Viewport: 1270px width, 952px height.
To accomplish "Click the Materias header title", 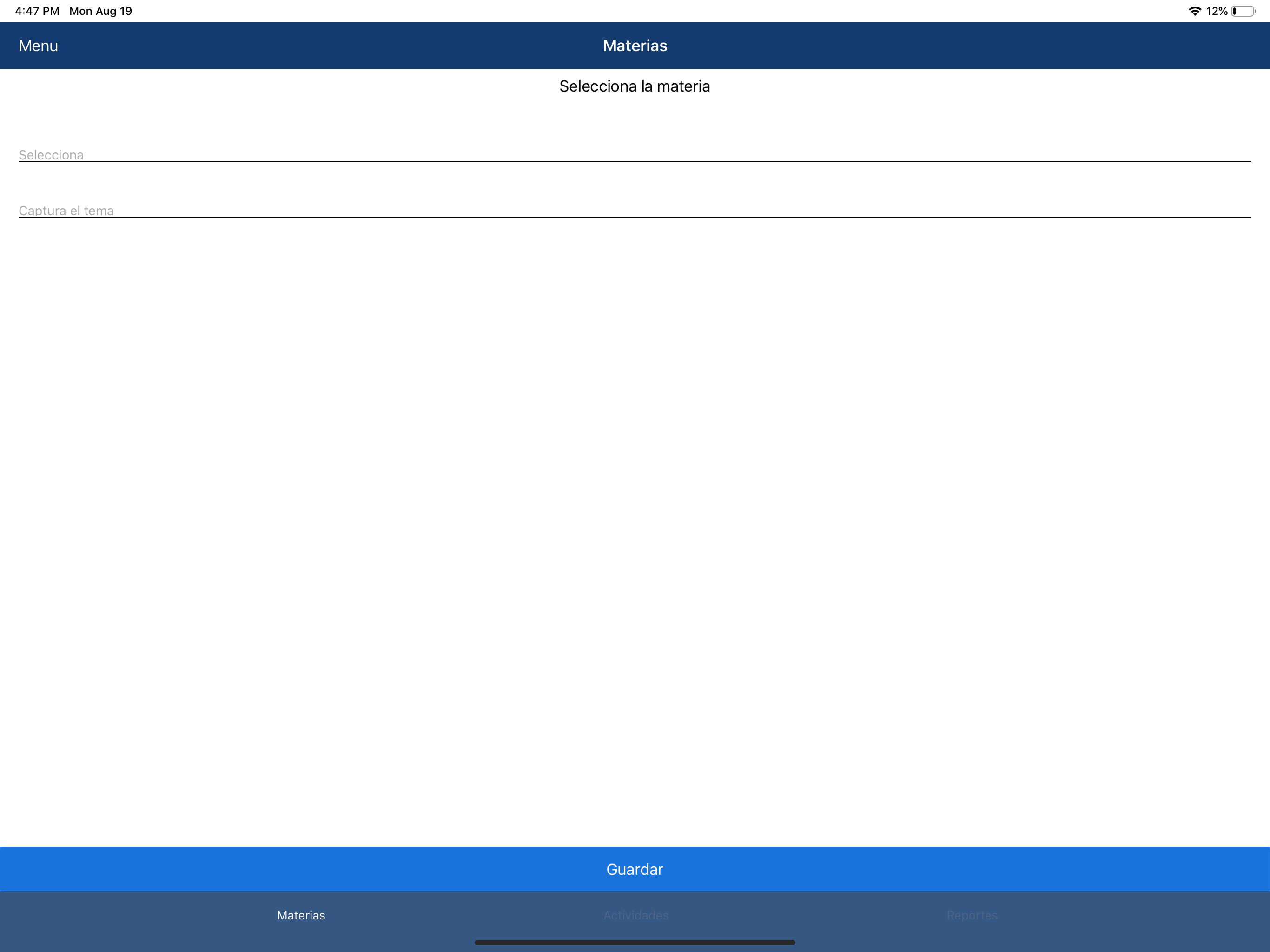I will point(635,46).
